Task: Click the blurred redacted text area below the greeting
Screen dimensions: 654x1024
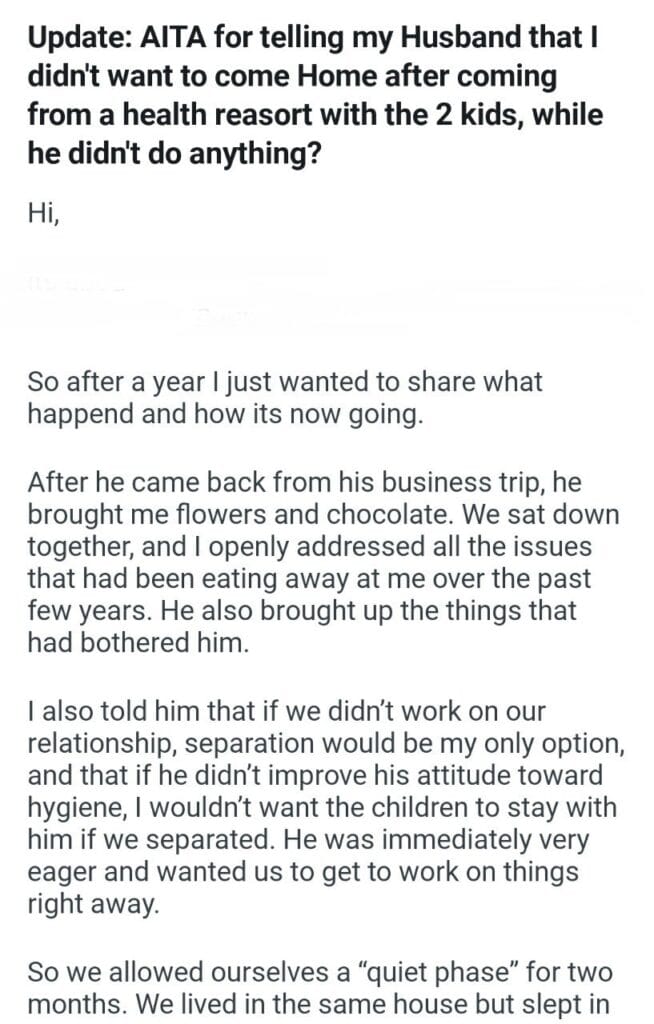Action: coord(320,296)
